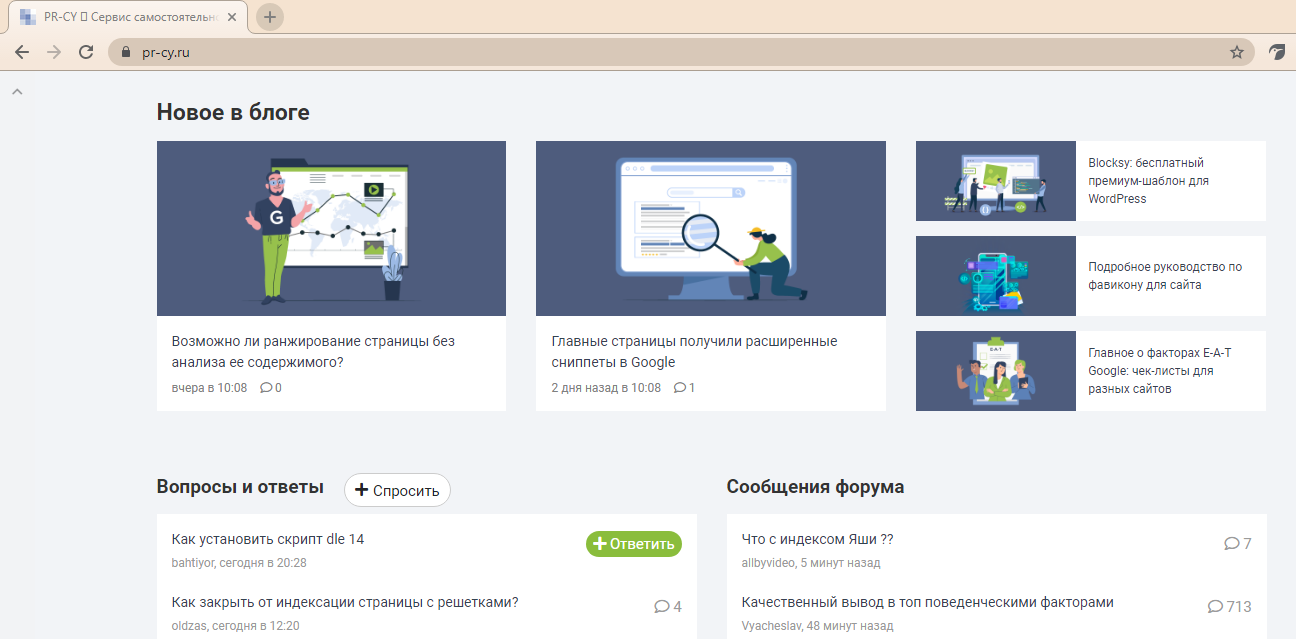This screenshot has width=1296, height=639.
Task: Click the browser profile avatar icon
Action: (1278, 51)
